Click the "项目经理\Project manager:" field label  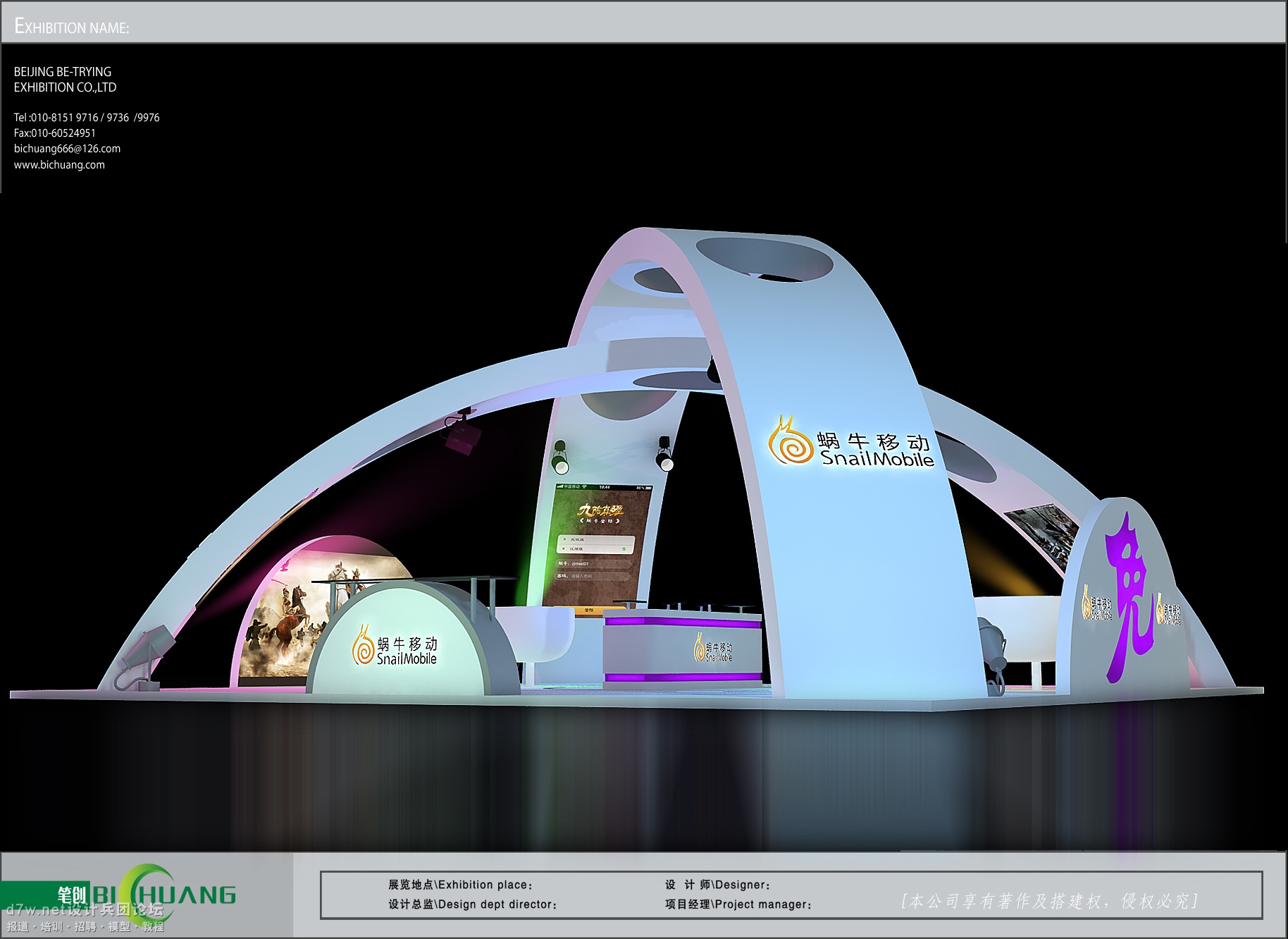pos(738,904)
